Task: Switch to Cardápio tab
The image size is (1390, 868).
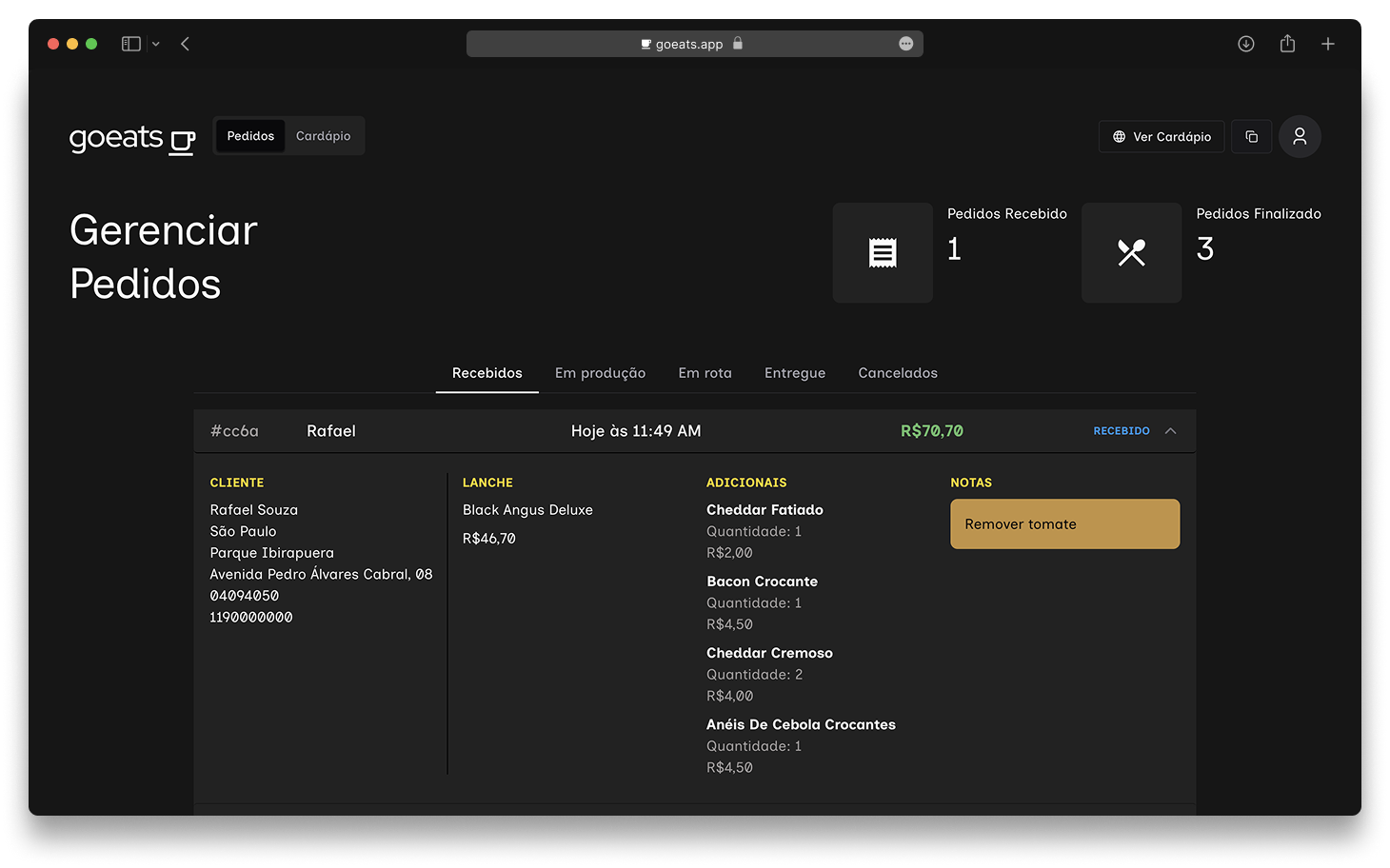Action: point(323,136)
